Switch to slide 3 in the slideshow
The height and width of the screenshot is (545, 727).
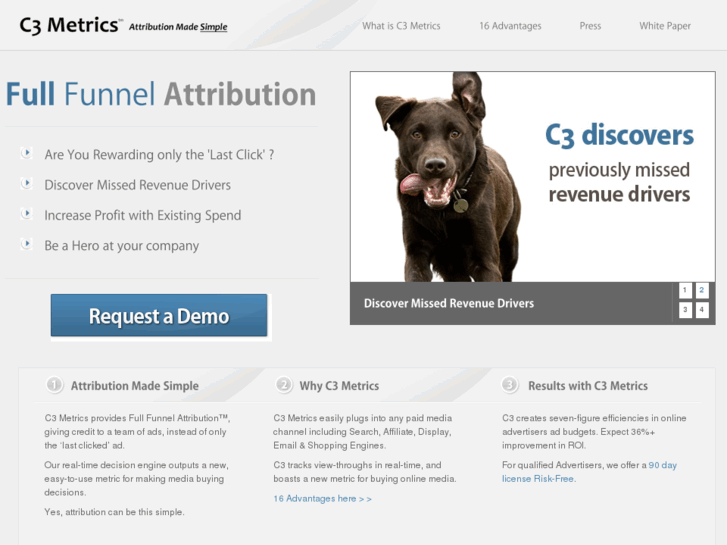tap(685, 310)
